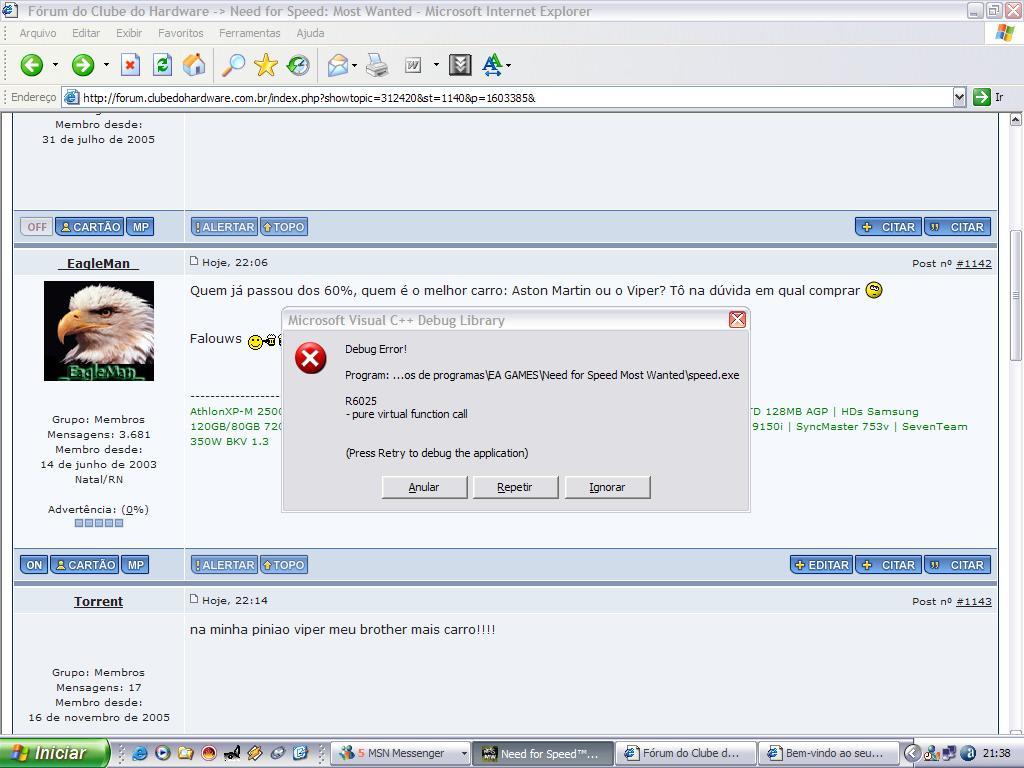Click the dark double-chevron toolbar icon
Image resolution: width=1024 pixels, height=768 pixels.
point(460,65)
